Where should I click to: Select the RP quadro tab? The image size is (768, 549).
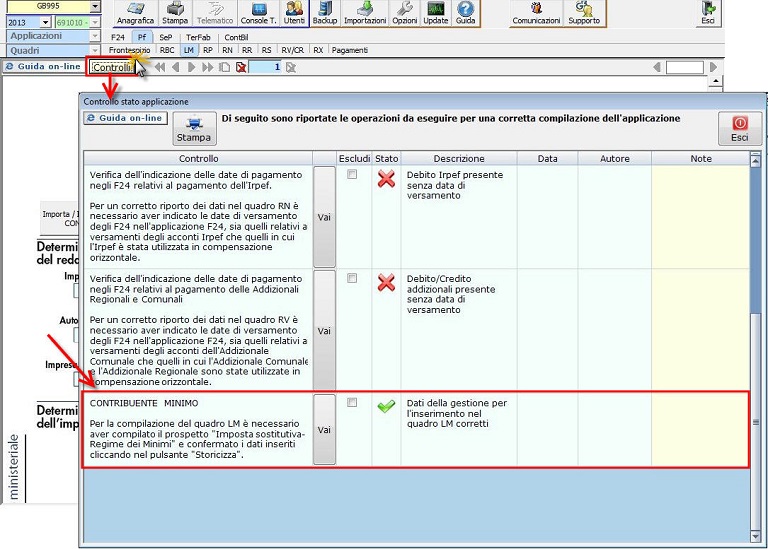click(x=208, y=50)
